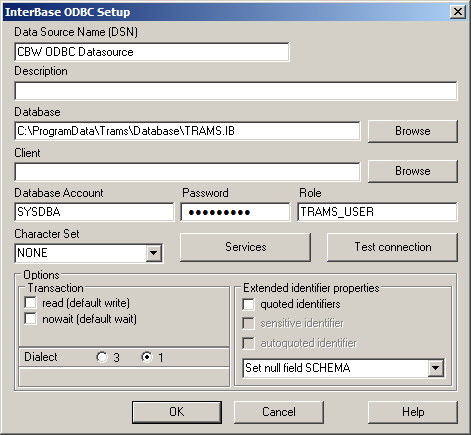Click the Database Account field
The image size is (471, 435).
click(94, 212)
